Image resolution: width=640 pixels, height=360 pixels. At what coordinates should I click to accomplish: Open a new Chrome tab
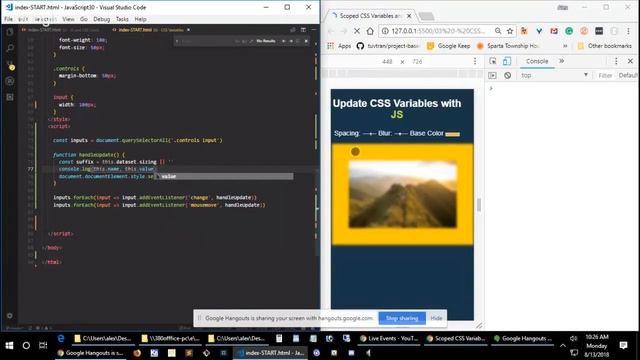(427, 16)
